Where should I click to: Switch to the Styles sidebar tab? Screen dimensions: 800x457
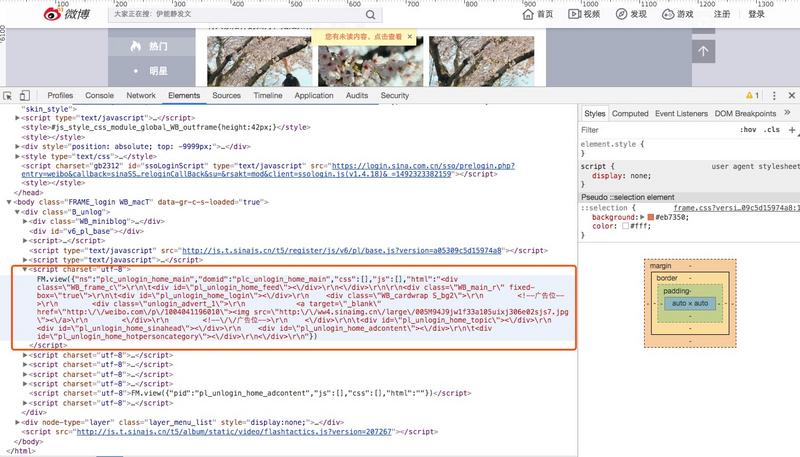pyautogui.click(x=594, y=113)
